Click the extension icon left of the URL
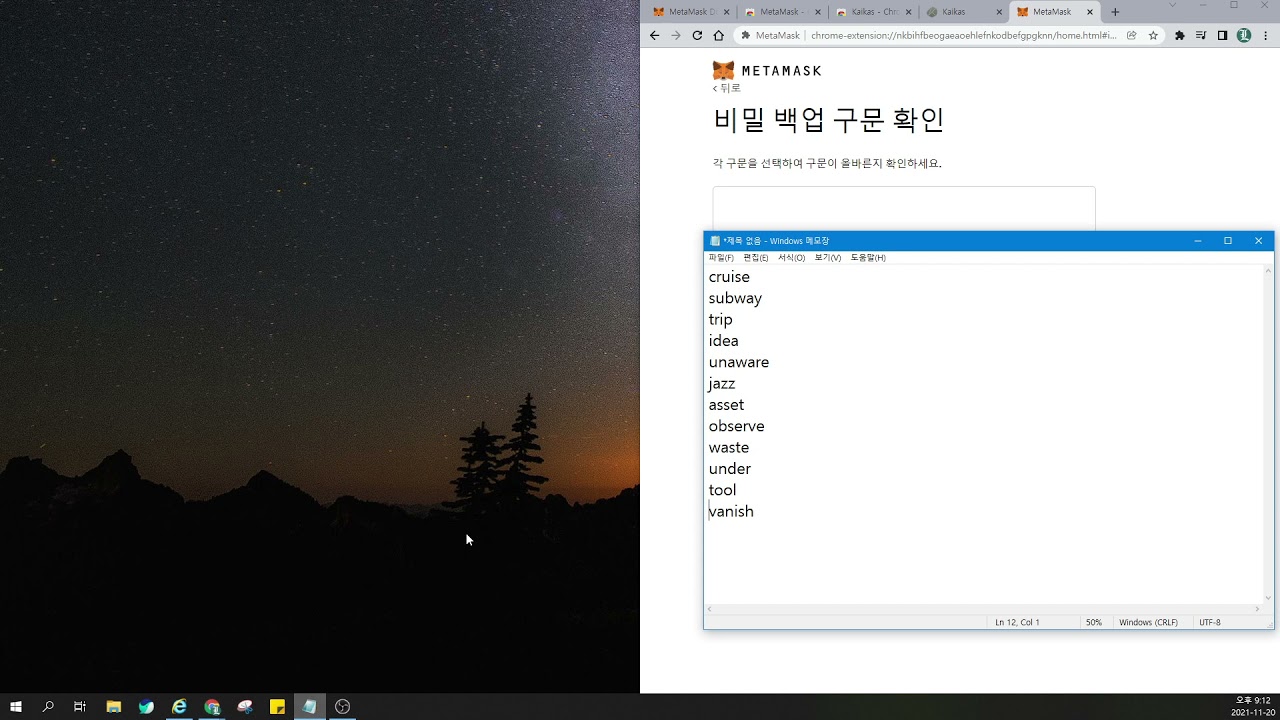Screen dimensions: 1280x720 [x=745, y=35]
